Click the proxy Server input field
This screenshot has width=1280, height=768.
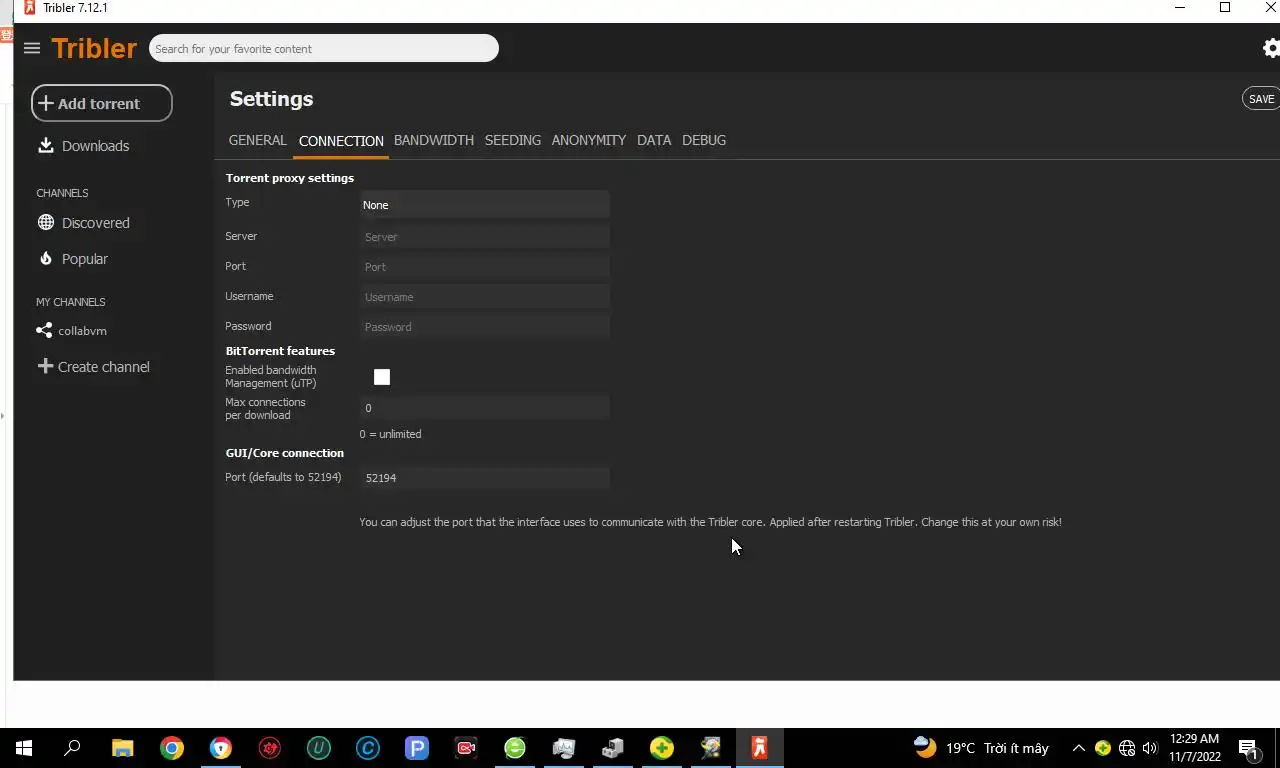(x=484, y=237)
